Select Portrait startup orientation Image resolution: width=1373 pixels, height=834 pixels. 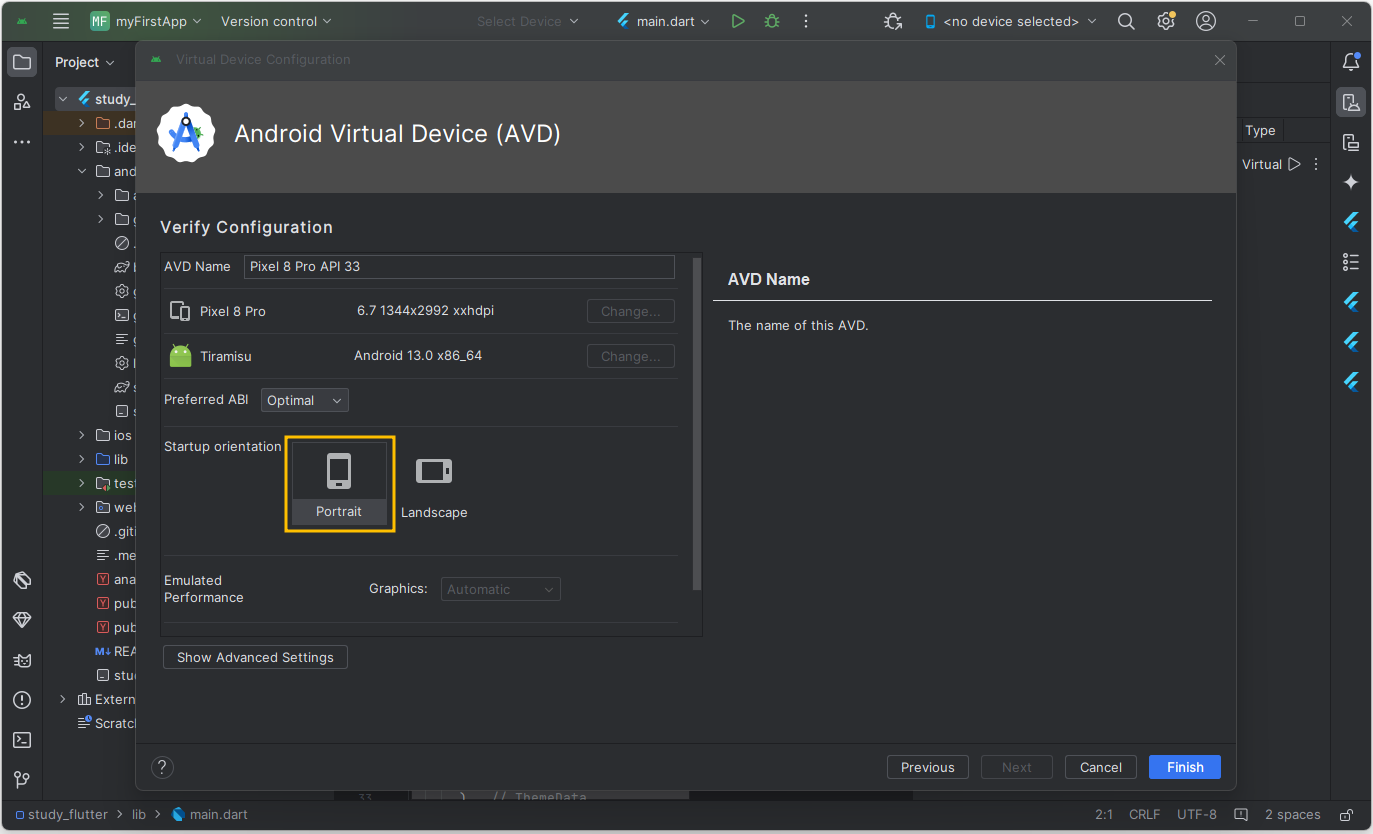click(339, 484)
